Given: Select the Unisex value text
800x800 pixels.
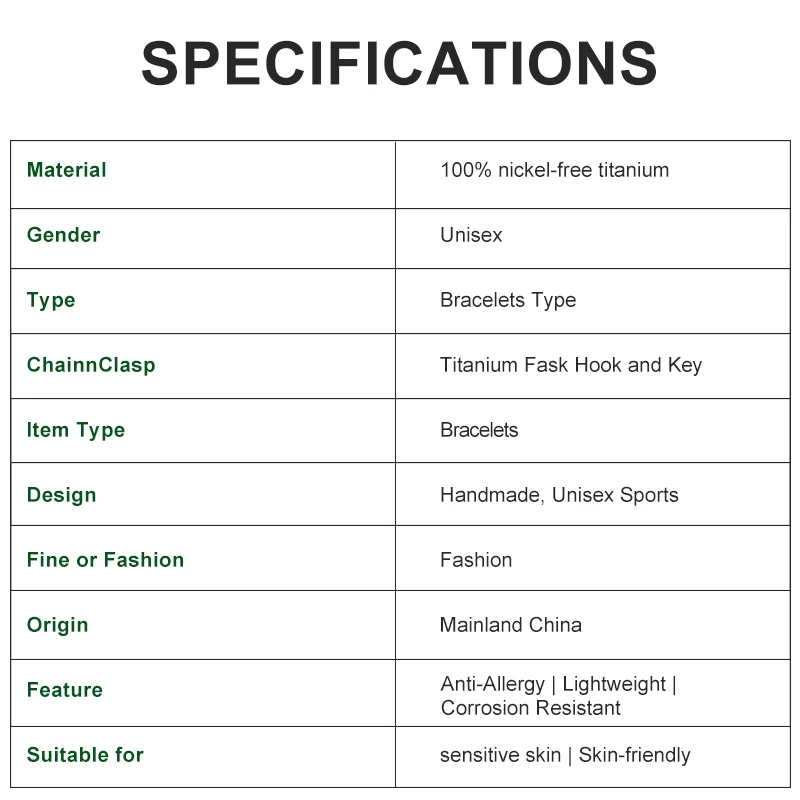Looking at the screenshot, I should (471, 235).
